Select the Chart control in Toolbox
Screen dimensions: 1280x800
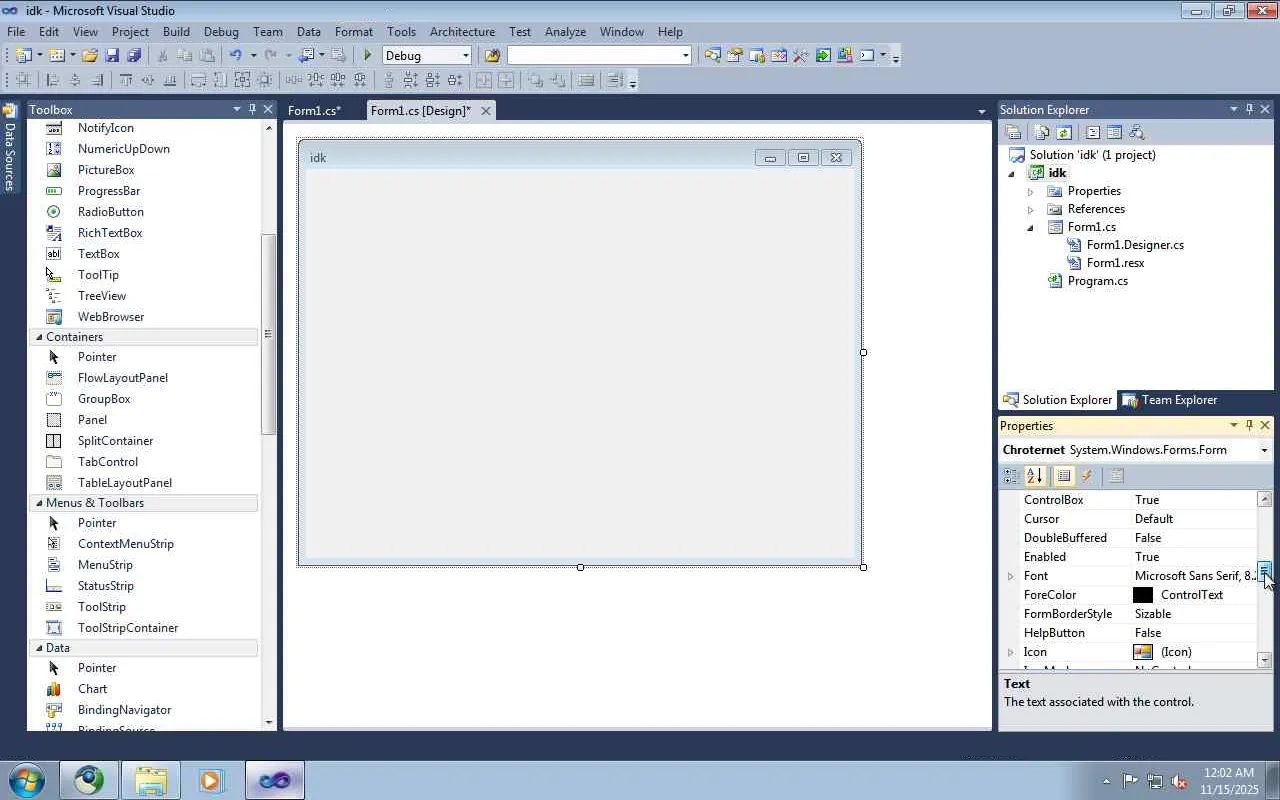tap(92, 689)
